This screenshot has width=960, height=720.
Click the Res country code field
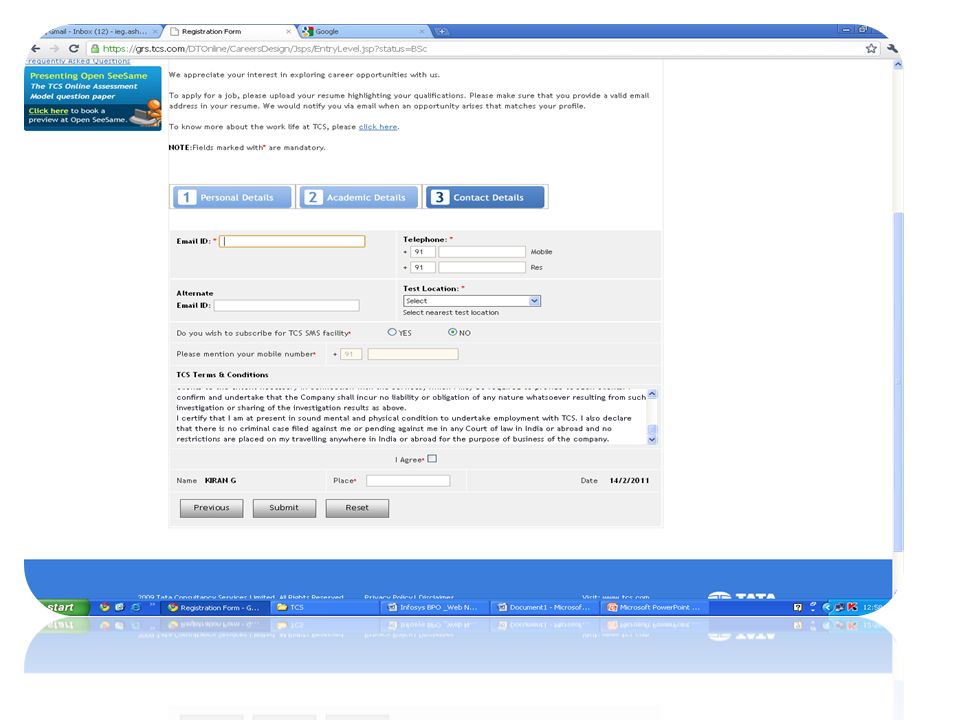tap(422, 268)
